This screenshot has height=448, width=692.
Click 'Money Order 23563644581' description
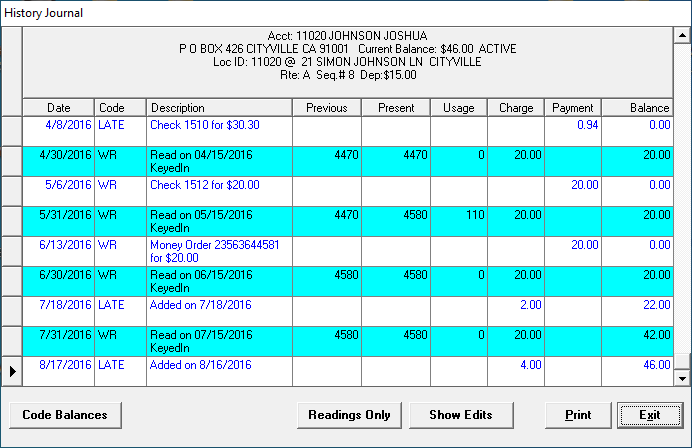click(214, 245)
